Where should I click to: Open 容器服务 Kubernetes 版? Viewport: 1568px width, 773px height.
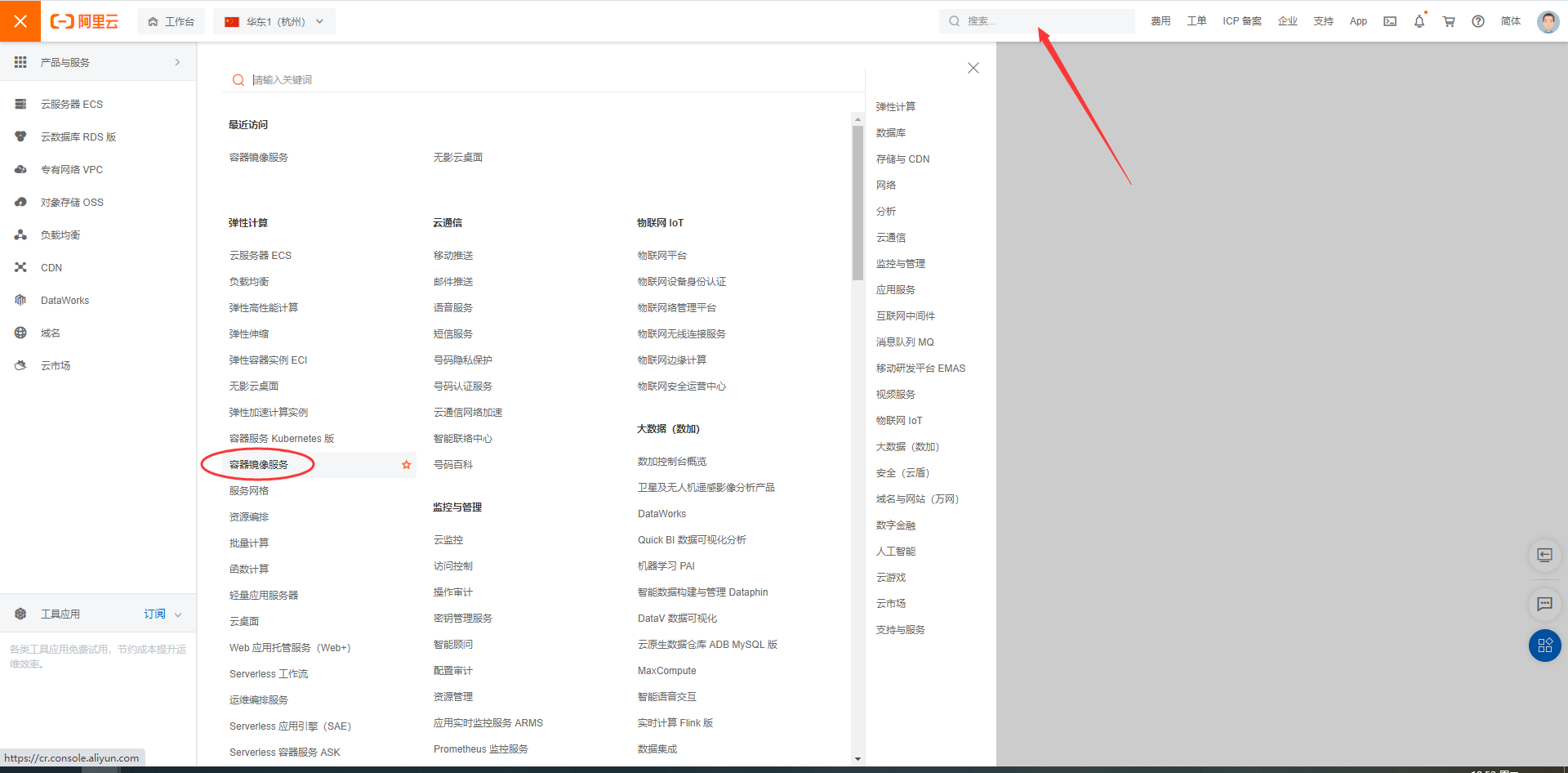click(x=282, y=439)
